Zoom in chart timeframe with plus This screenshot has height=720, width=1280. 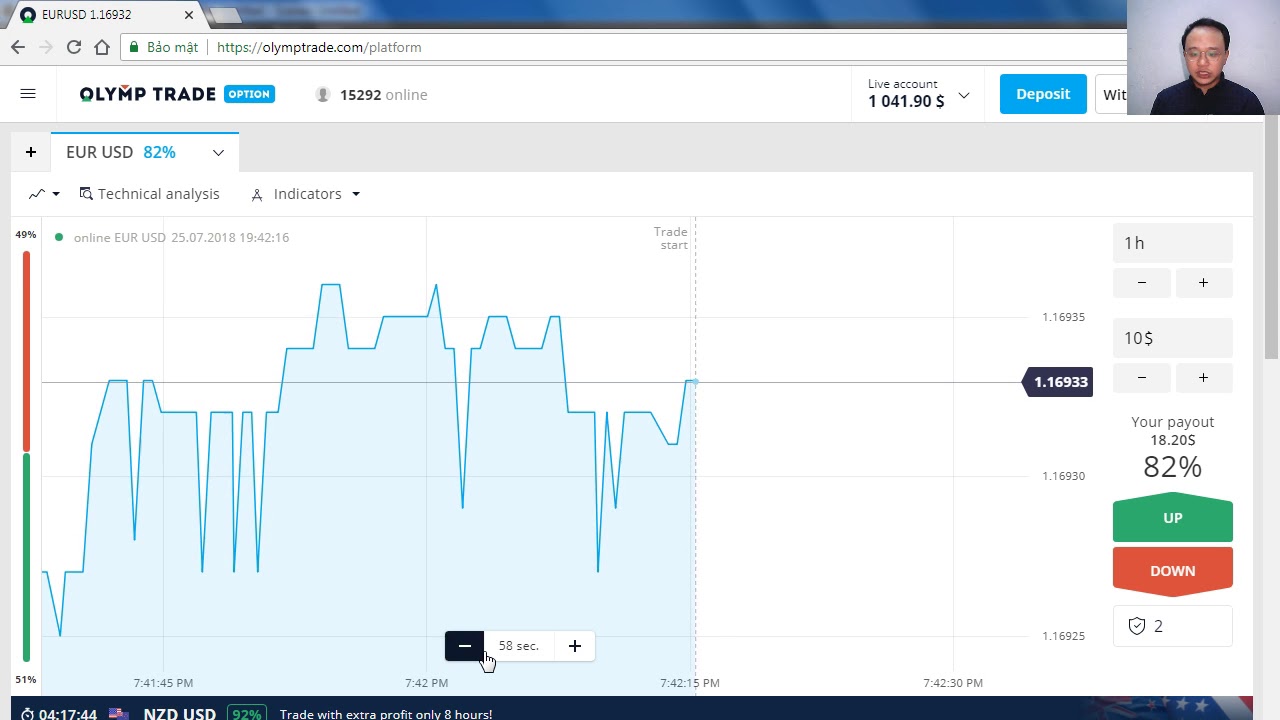(575, 646)
